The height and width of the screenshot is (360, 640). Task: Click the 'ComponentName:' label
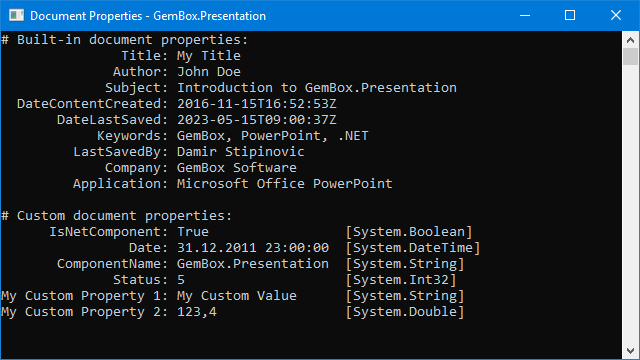point(112,264)
